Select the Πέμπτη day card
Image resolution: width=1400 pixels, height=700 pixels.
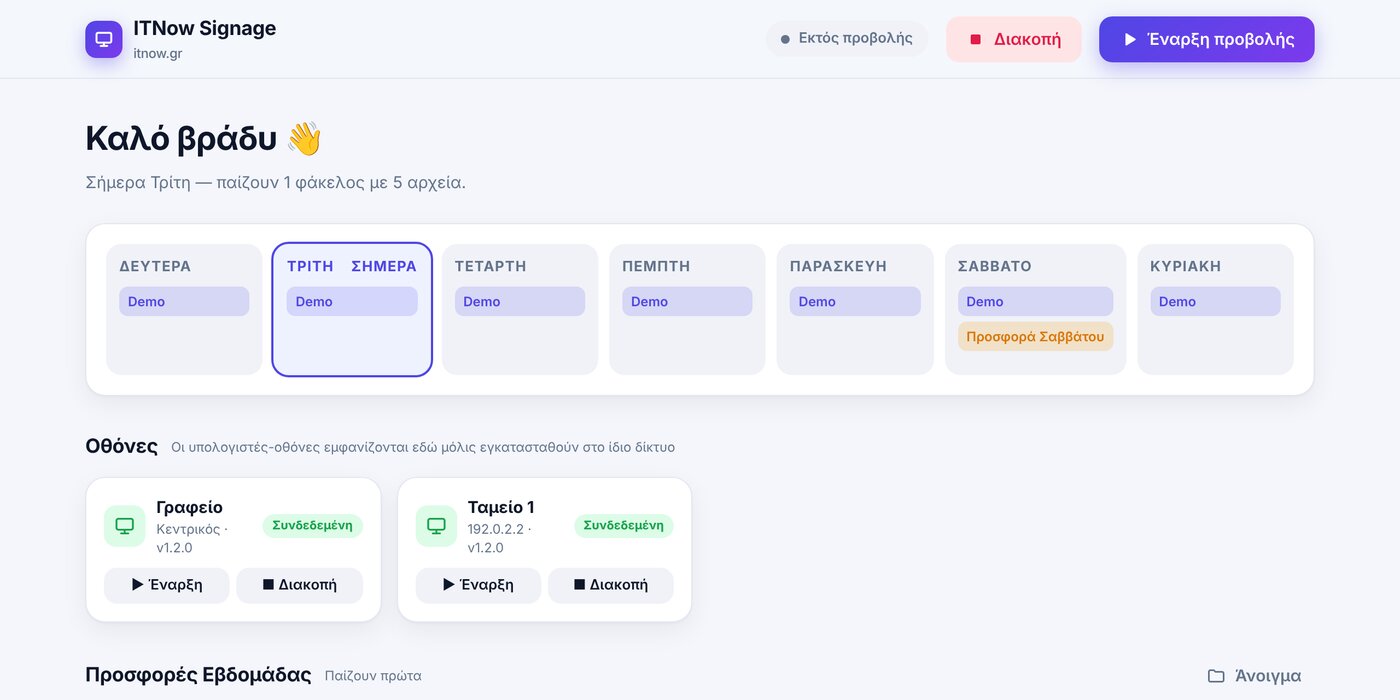click(687, 310)
